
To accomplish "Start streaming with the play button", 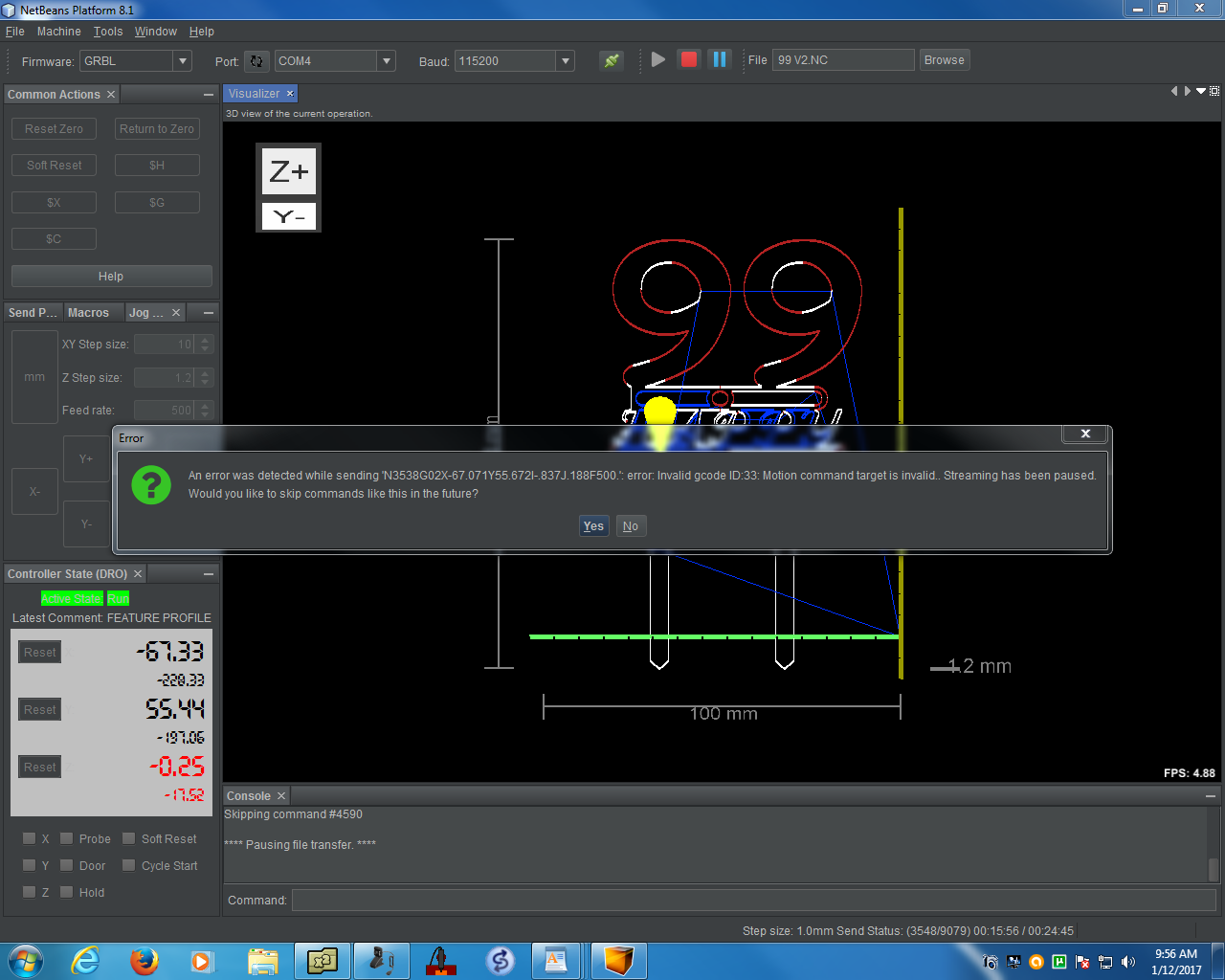I will click(x=658, y=59).
